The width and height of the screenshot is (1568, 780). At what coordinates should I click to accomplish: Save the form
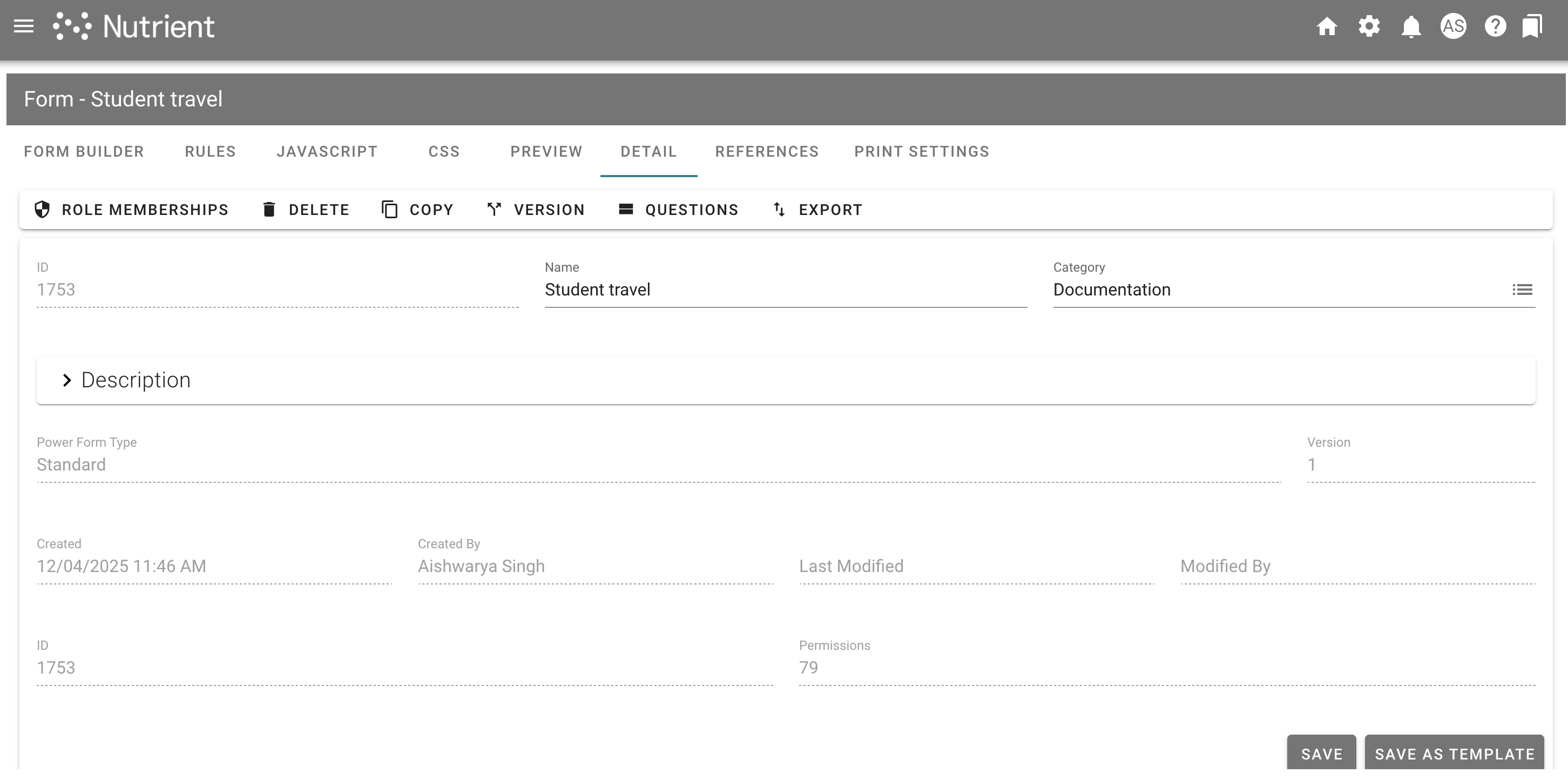[x=1321, y=754]
